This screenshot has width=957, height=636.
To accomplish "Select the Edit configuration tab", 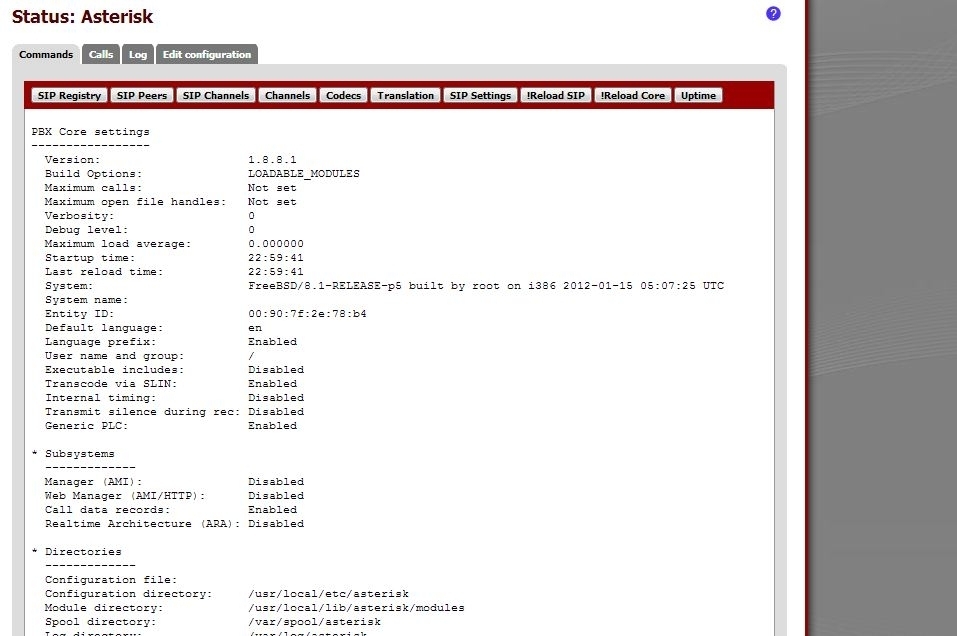I will click(x=206, y=55).
